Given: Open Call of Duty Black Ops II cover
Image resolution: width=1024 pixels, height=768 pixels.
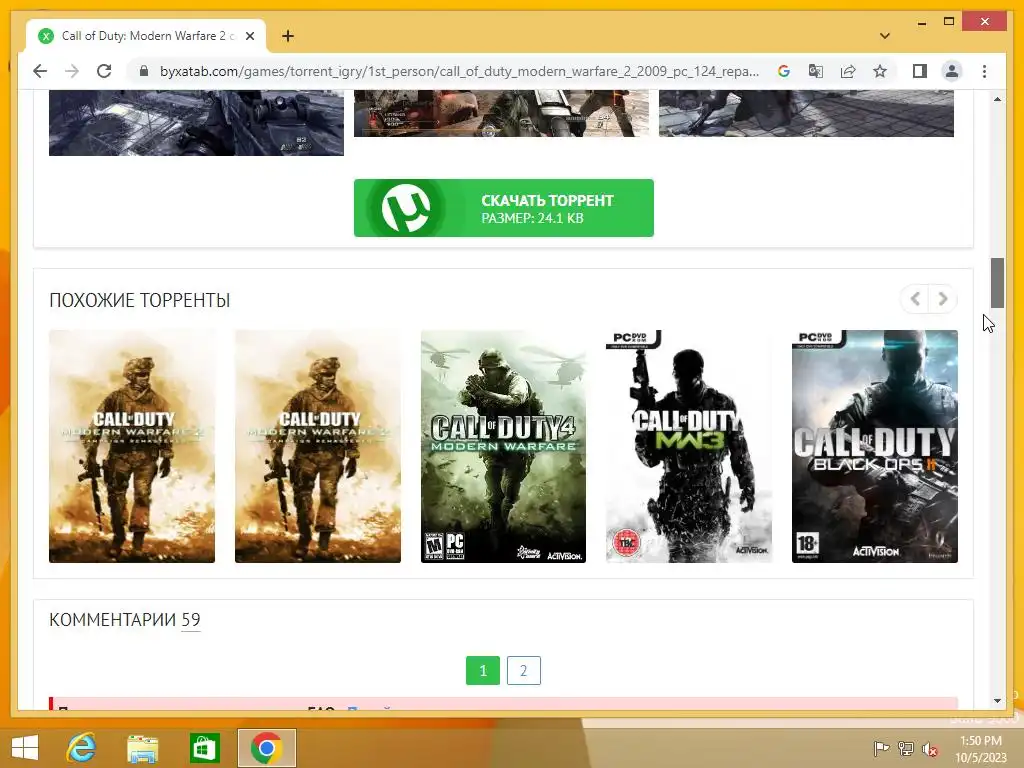Looking at the screenshot, I should (874, 446).
